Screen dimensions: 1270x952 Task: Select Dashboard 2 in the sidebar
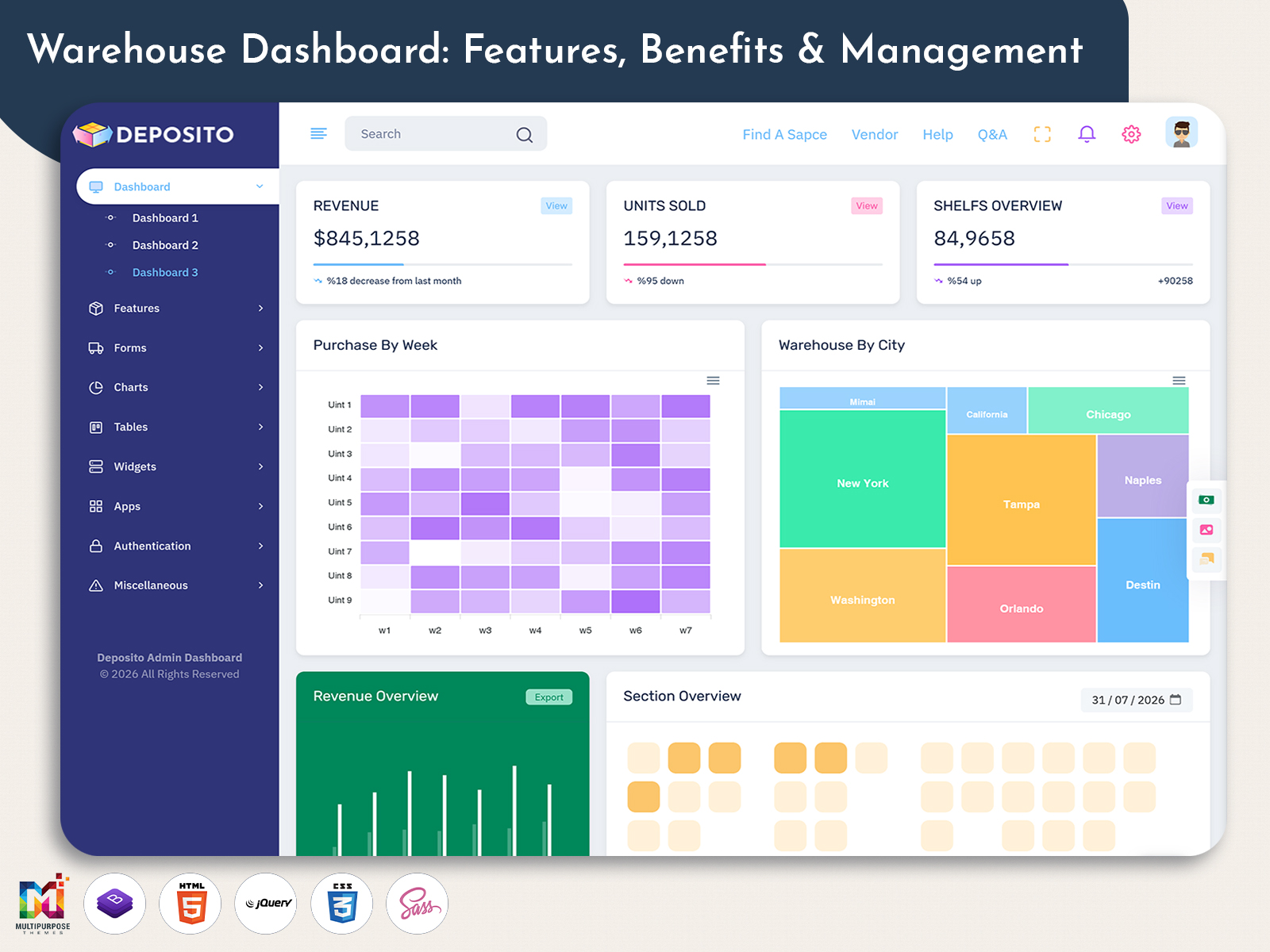(x=165, y=245)
